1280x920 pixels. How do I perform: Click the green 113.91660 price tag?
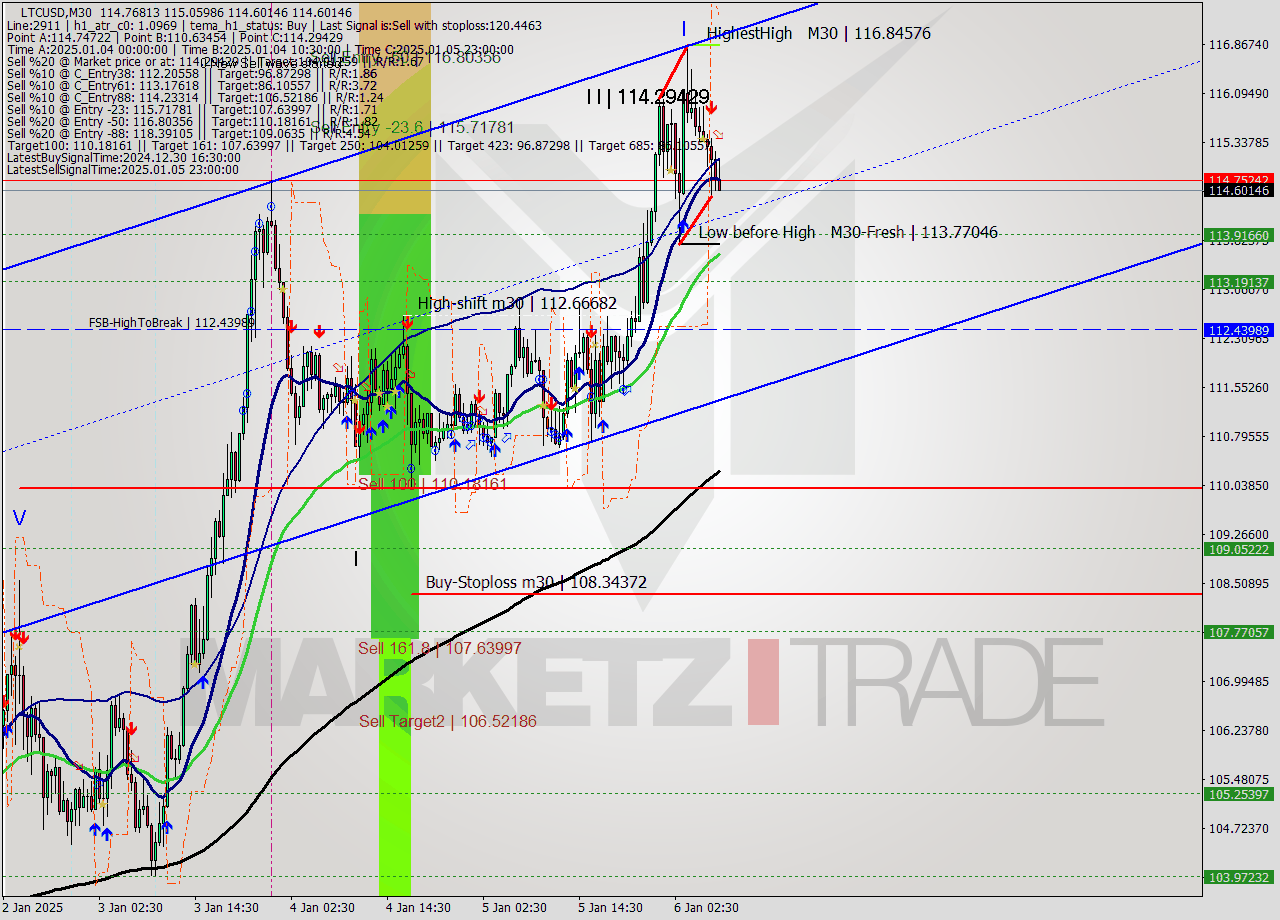(1240, 236)
